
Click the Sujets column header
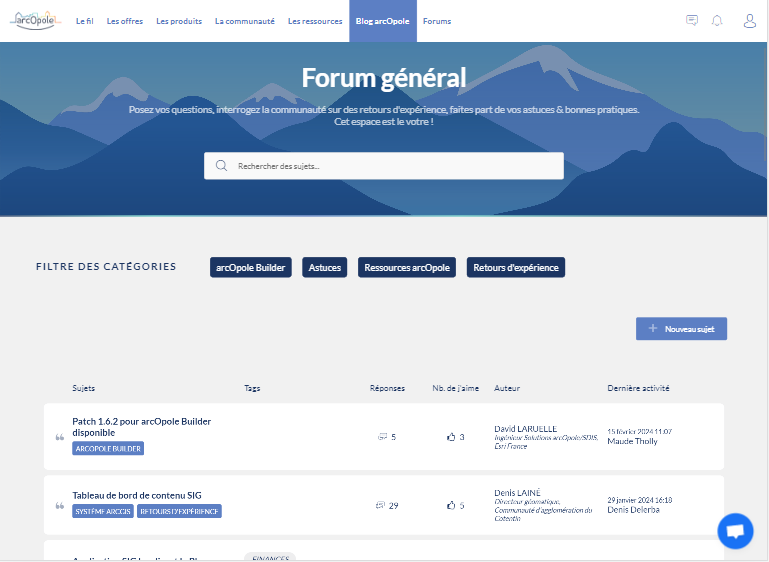(x=83, y=388)
